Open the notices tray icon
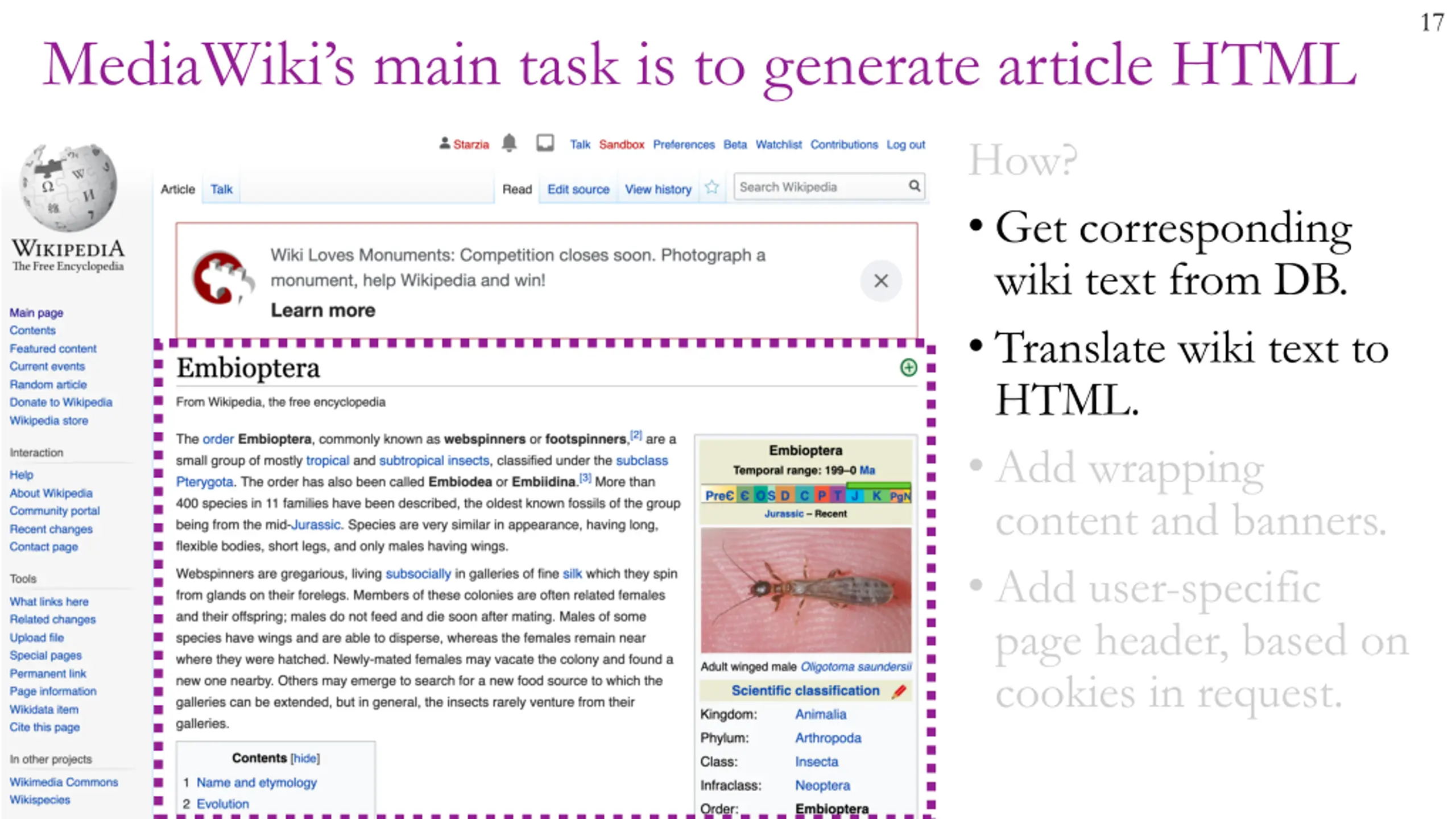Image resolution: width=1456 pixels, height=819 pixels. [x=545, y=143]
